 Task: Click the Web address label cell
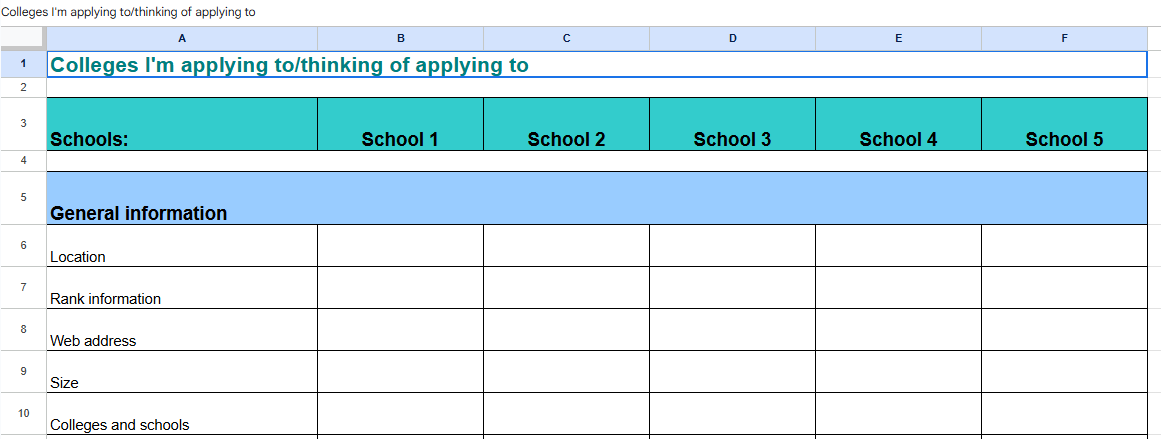point(182,330)
